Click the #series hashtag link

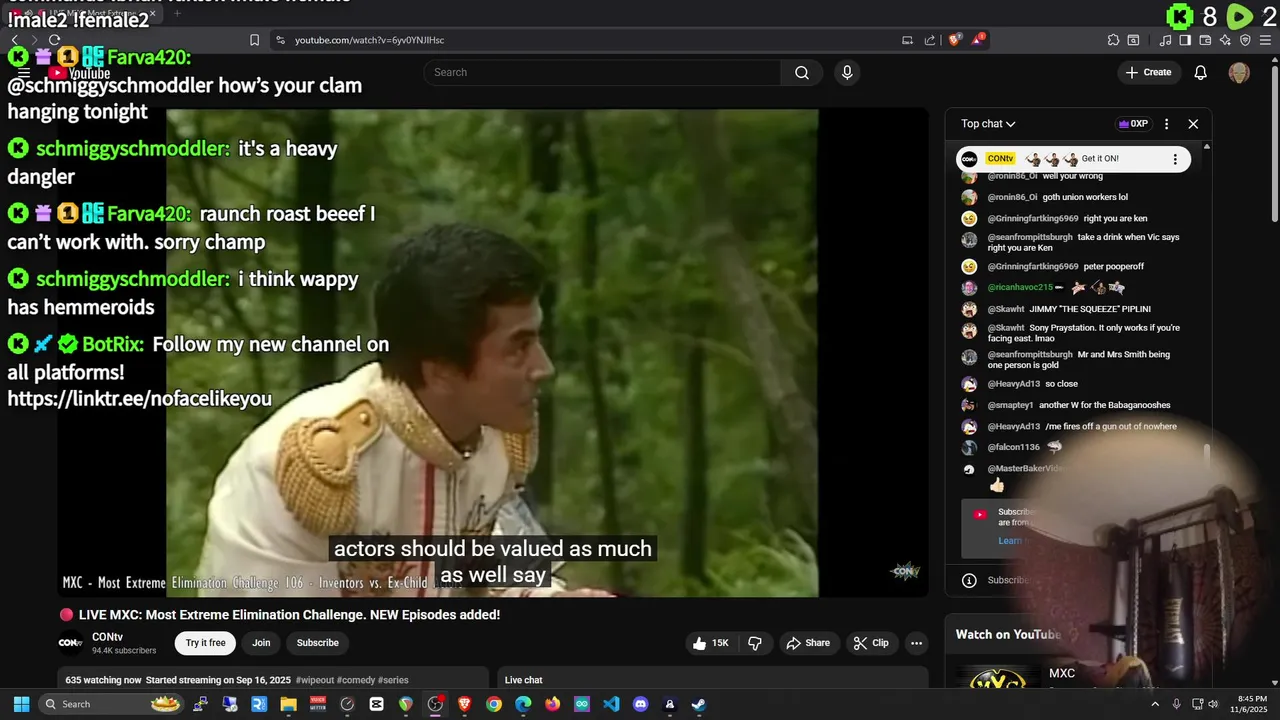(393, 680)
